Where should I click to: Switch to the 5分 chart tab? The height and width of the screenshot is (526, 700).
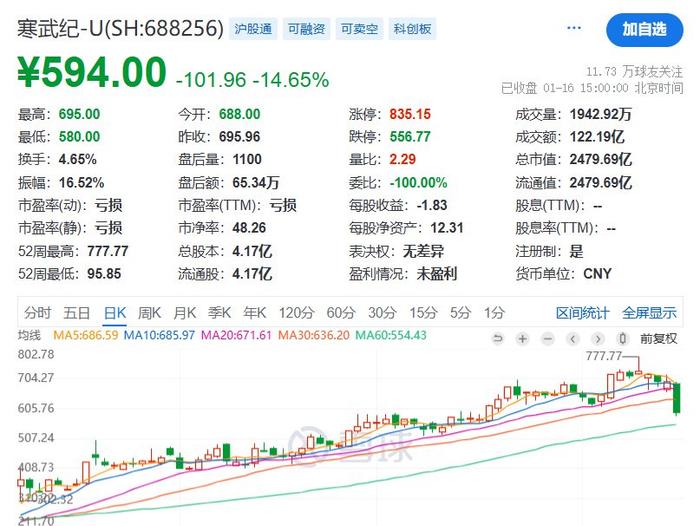pos(461,313)
